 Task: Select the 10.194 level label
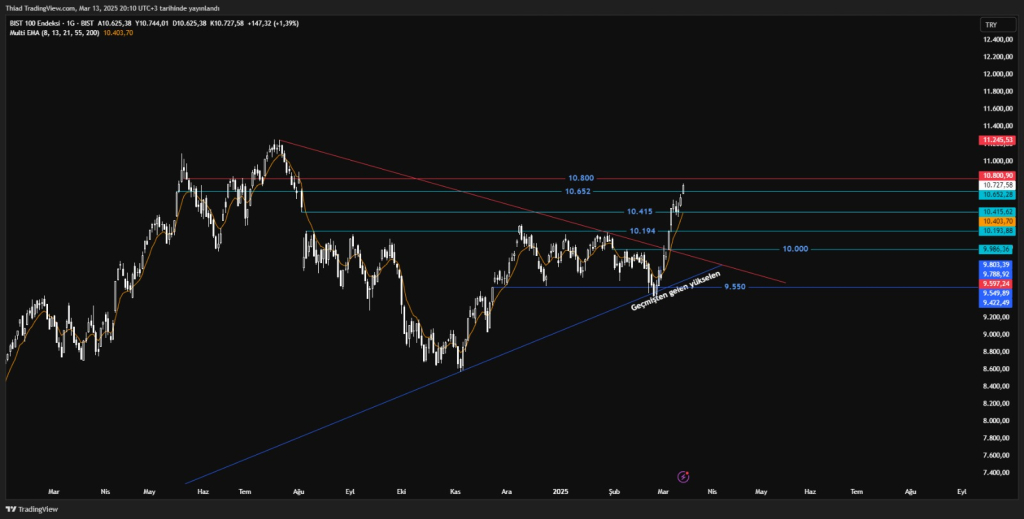point(643,231)
